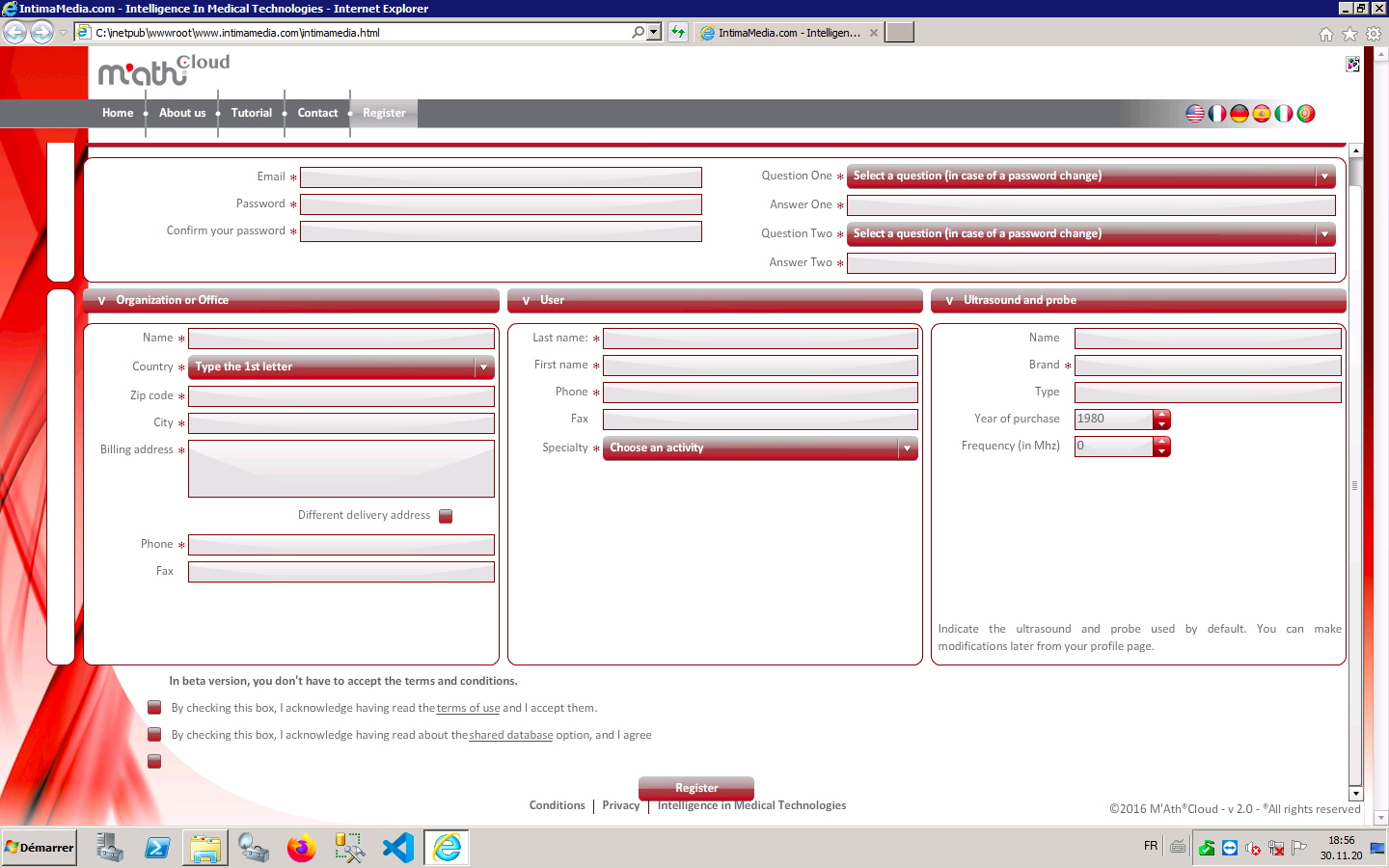Image resolution: width=1389 pixels, height=868 pixels.
Task: Go to the About us page
Action: 182,113
